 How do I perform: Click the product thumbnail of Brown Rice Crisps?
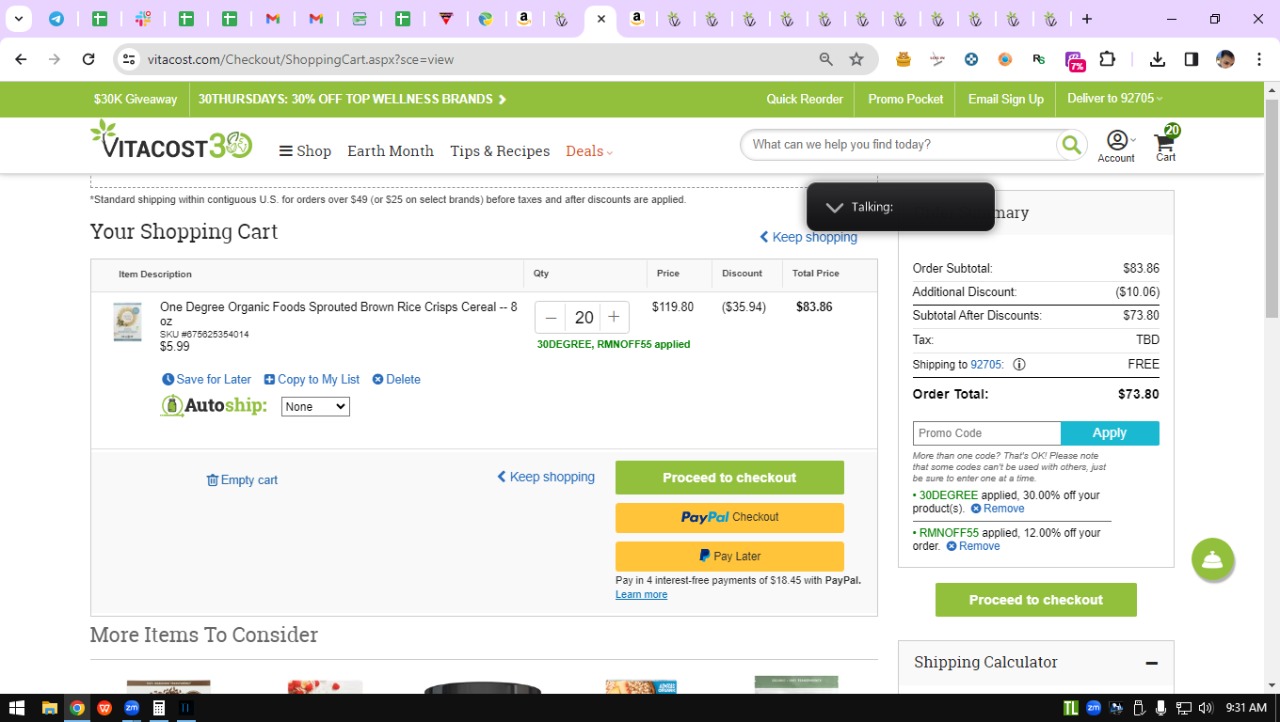(x=127, y=322)
